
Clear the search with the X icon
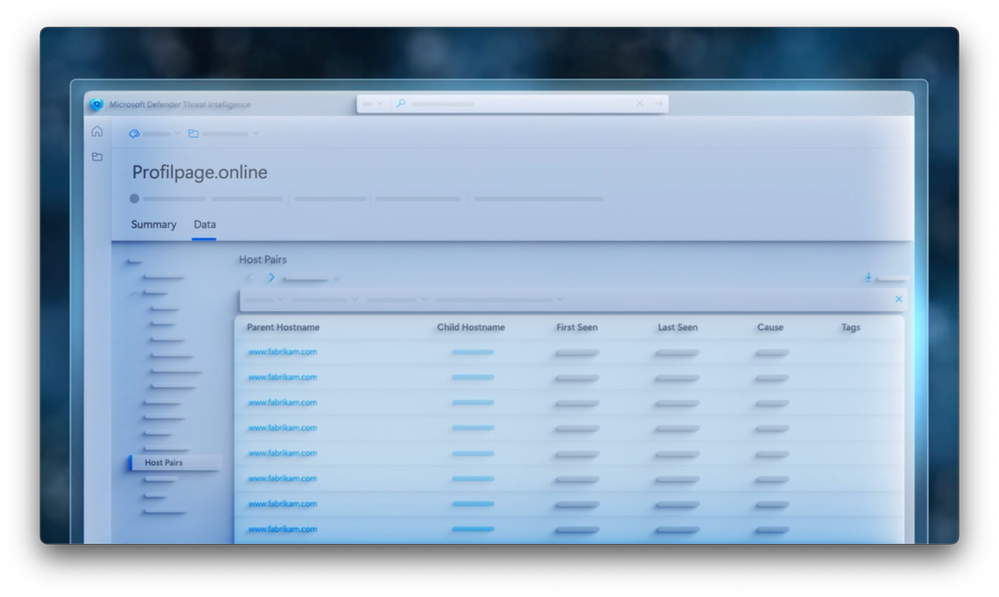click(x=640, y=103)
